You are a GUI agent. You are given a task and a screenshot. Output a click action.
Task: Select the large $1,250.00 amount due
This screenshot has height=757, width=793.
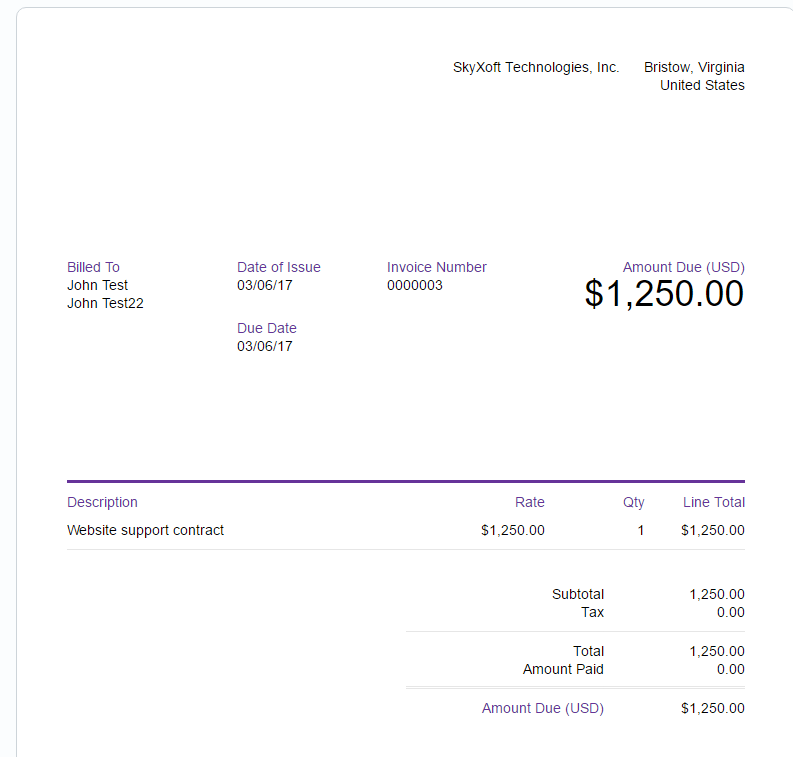664,293
